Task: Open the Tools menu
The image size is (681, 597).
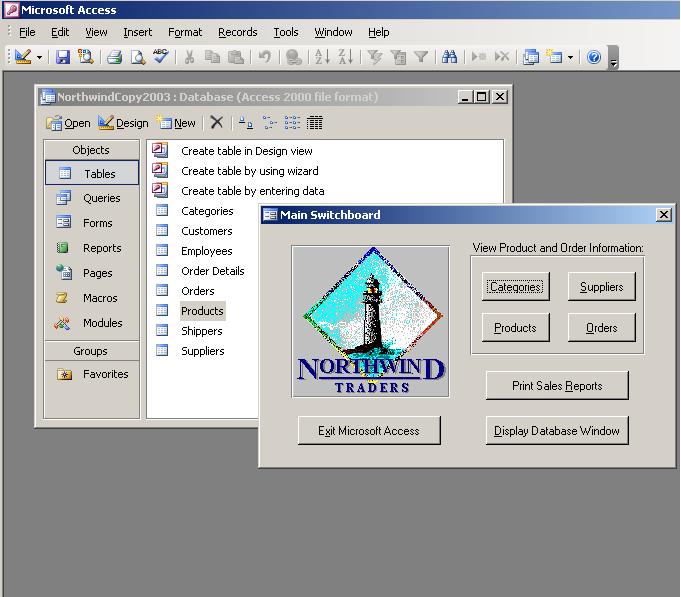Action: (x=286, y=32)
